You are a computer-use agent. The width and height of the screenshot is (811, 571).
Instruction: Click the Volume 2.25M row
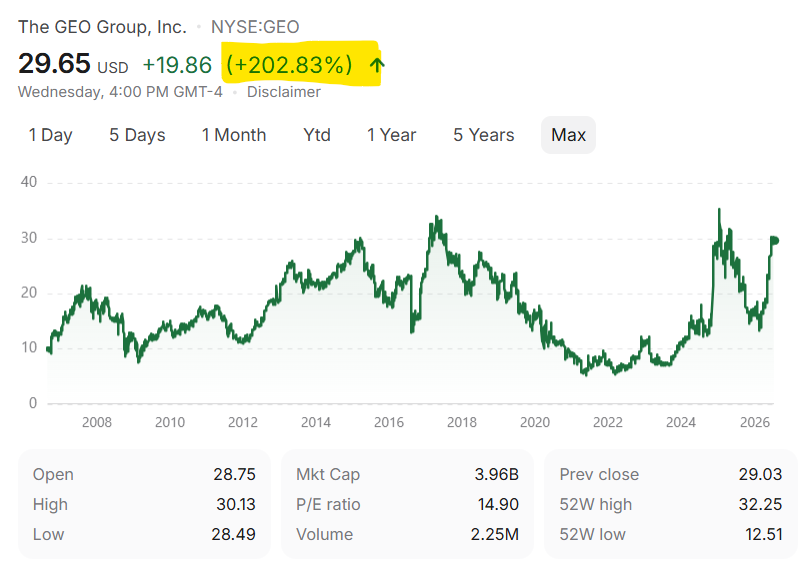[407, 534]
